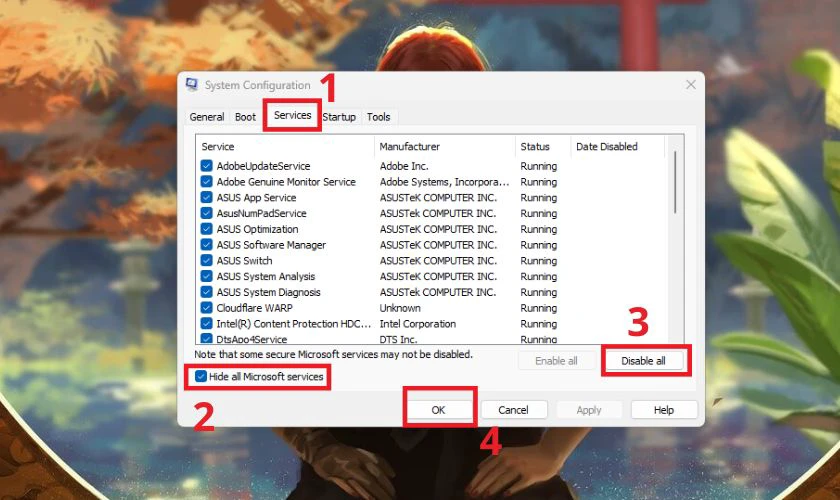840x500 pixels.
Task: Click 'Intel Corporation' manufacturer cell
Action: coord(418,324)
